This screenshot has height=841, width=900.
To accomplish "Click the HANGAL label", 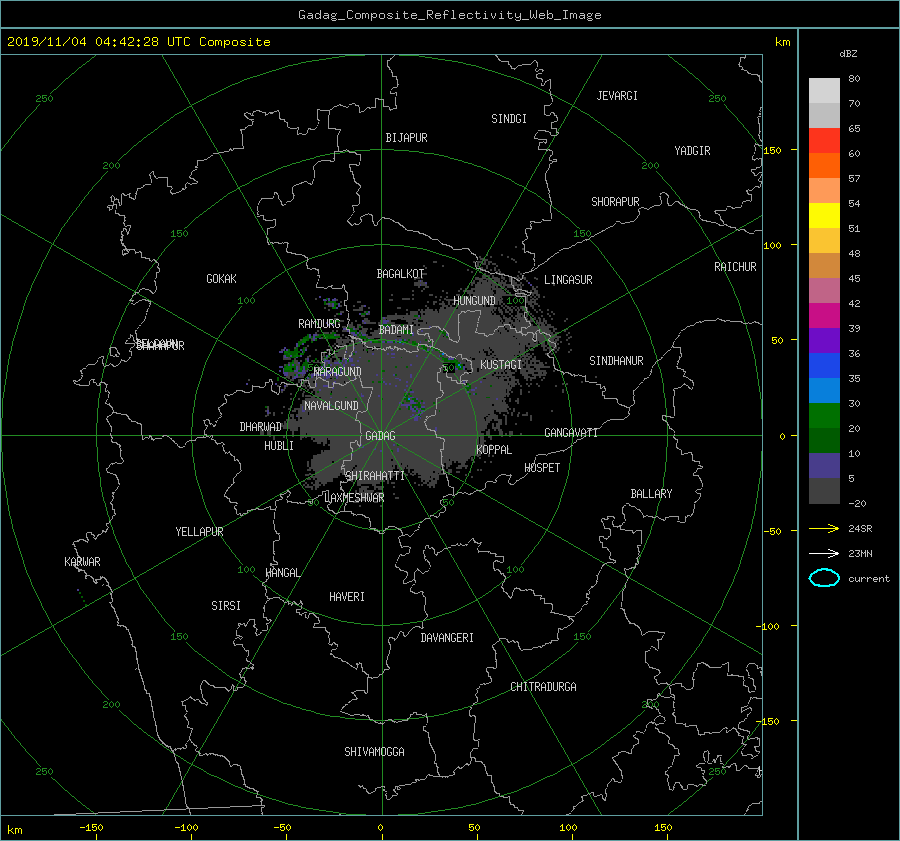I will coord(283,573).
